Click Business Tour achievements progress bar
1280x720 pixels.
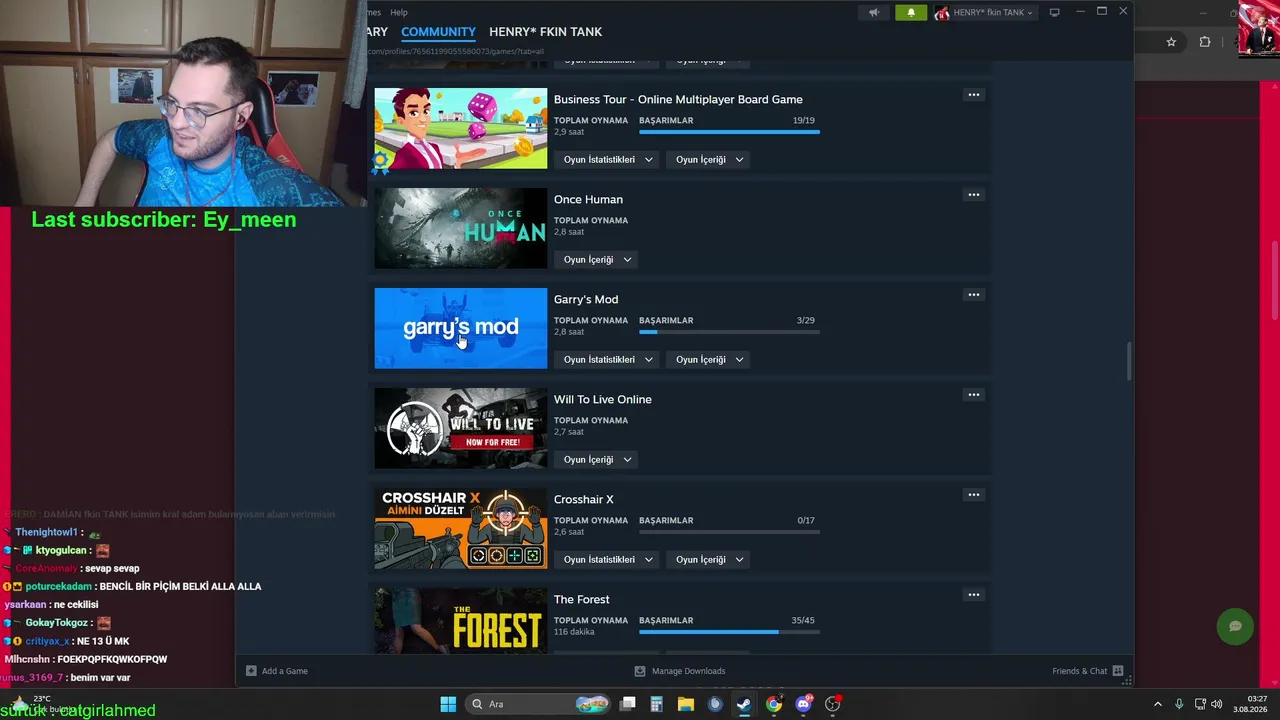click(729, 131)
